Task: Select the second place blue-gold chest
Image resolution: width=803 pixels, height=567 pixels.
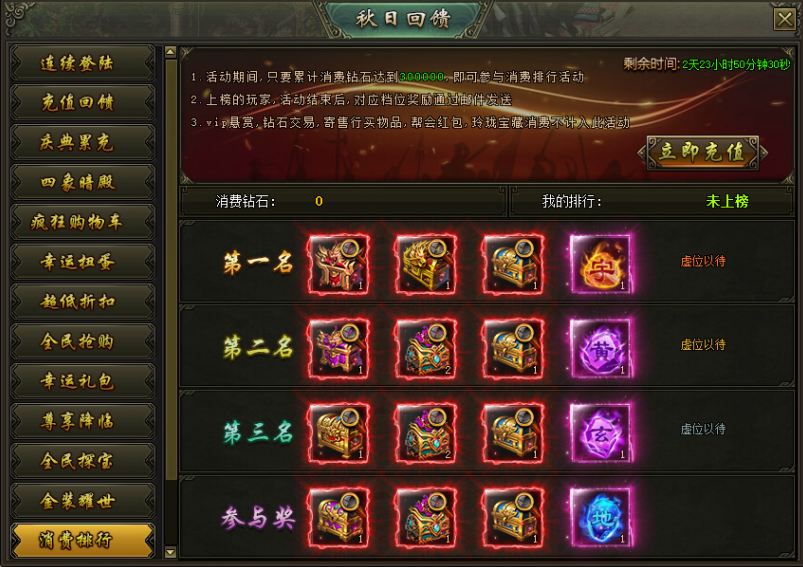Action: tap(513, 348)
